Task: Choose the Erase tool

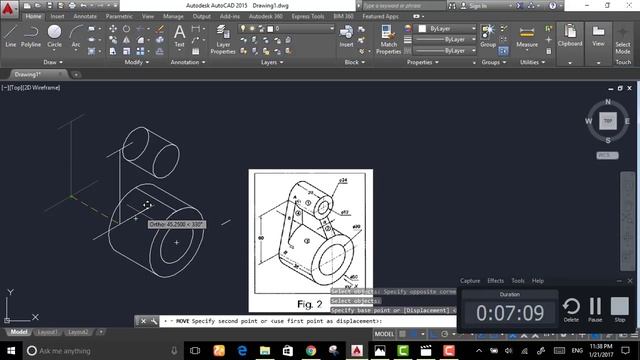Action: click(160, 29)
